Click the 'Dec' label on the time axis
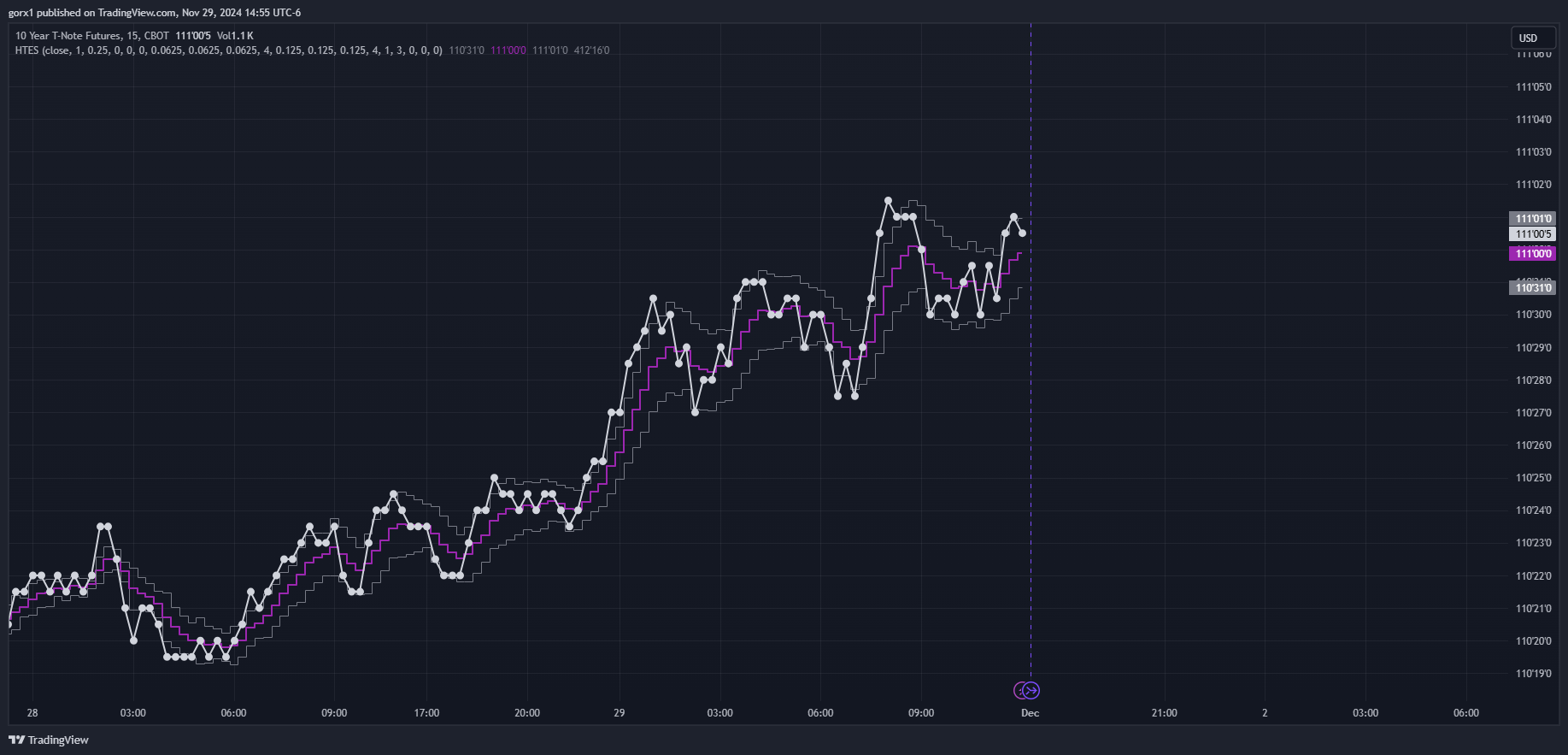Image resolution: width=1568 pixels, height=755 pixels. pos(1031,713)
